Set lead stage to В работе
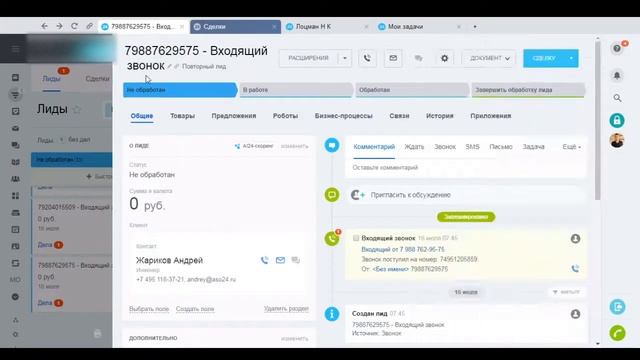Viewport: 640px width, 360px height. point(296,90)
